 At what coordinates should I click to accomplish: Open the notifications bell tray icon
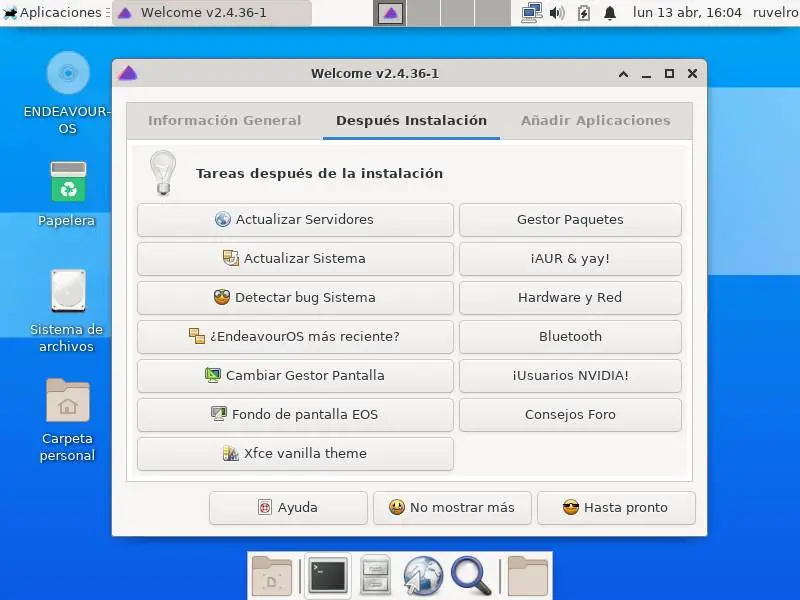[x=610, y=12]
